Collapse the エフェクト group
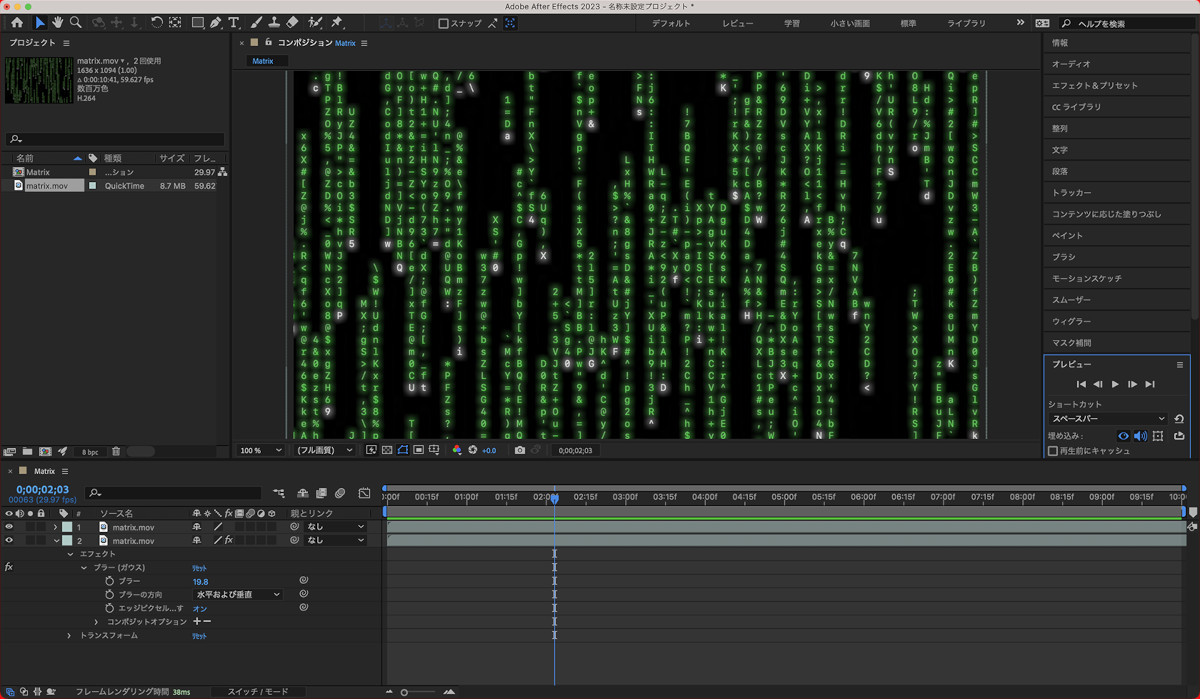This screenshot has height=699, width=1200. [70, 554]
